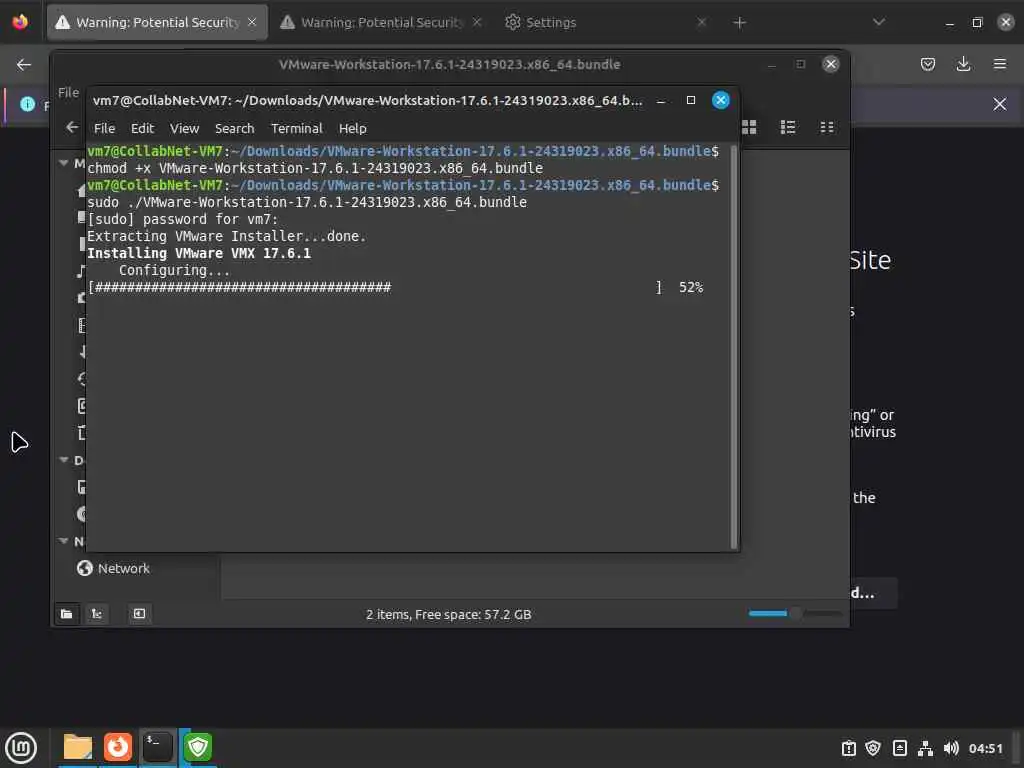Click the info icon on the notification bar
Image resolution: width=1024 pixels, height=768 pixels.
[27, 104]
